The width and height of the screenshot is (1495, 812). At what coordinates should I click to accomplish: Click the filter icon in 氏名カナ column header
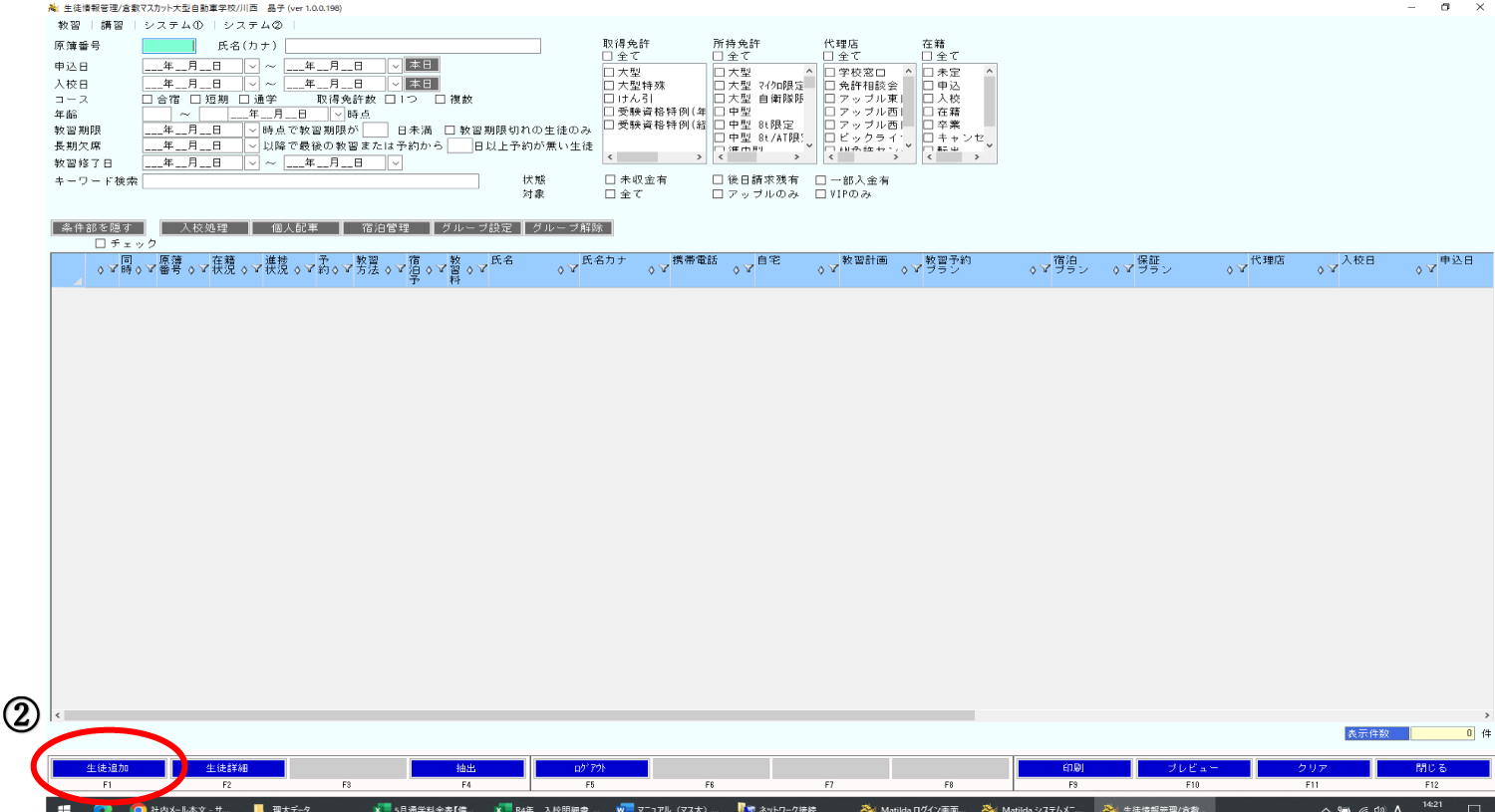coord(664,270)
